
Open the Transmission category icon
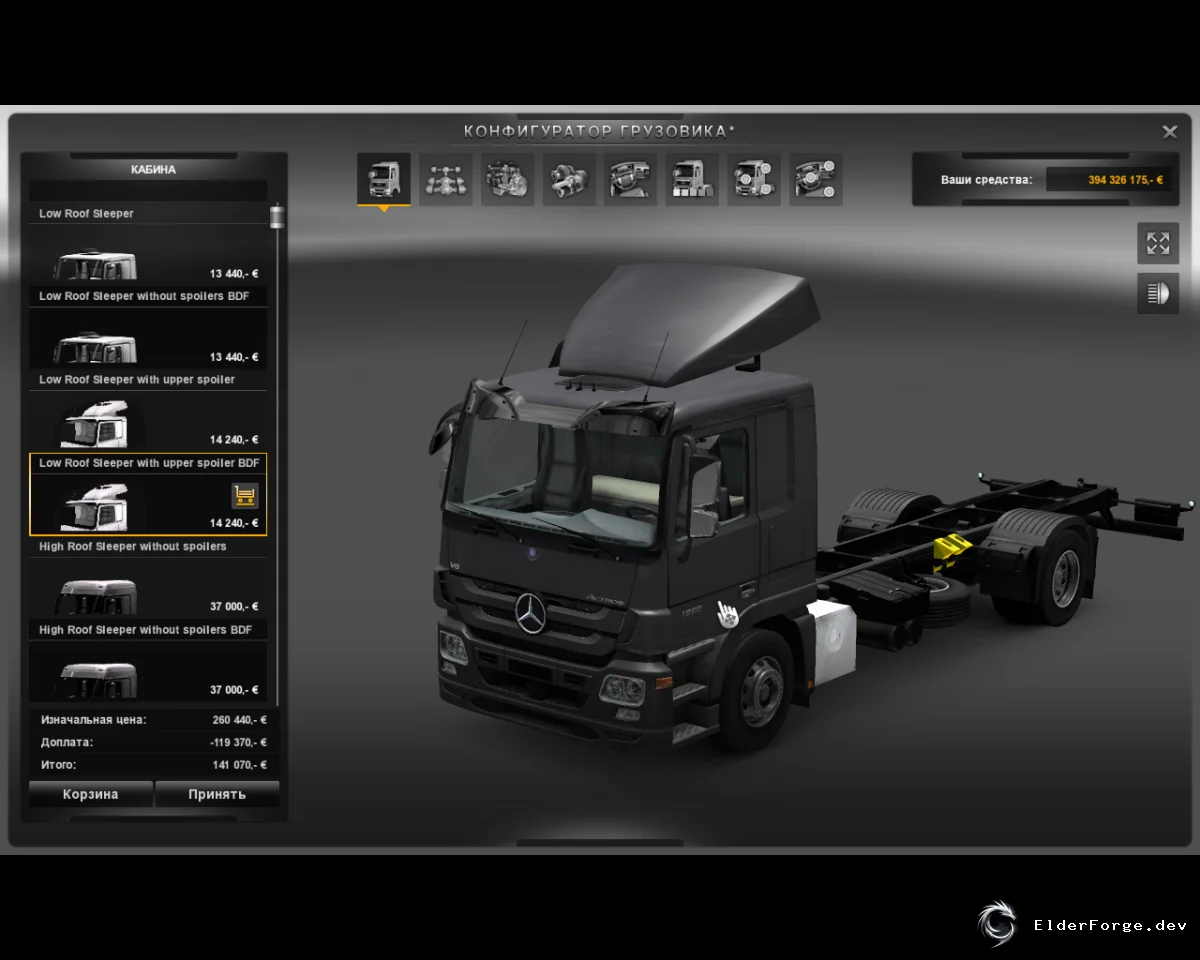(570, 179)
